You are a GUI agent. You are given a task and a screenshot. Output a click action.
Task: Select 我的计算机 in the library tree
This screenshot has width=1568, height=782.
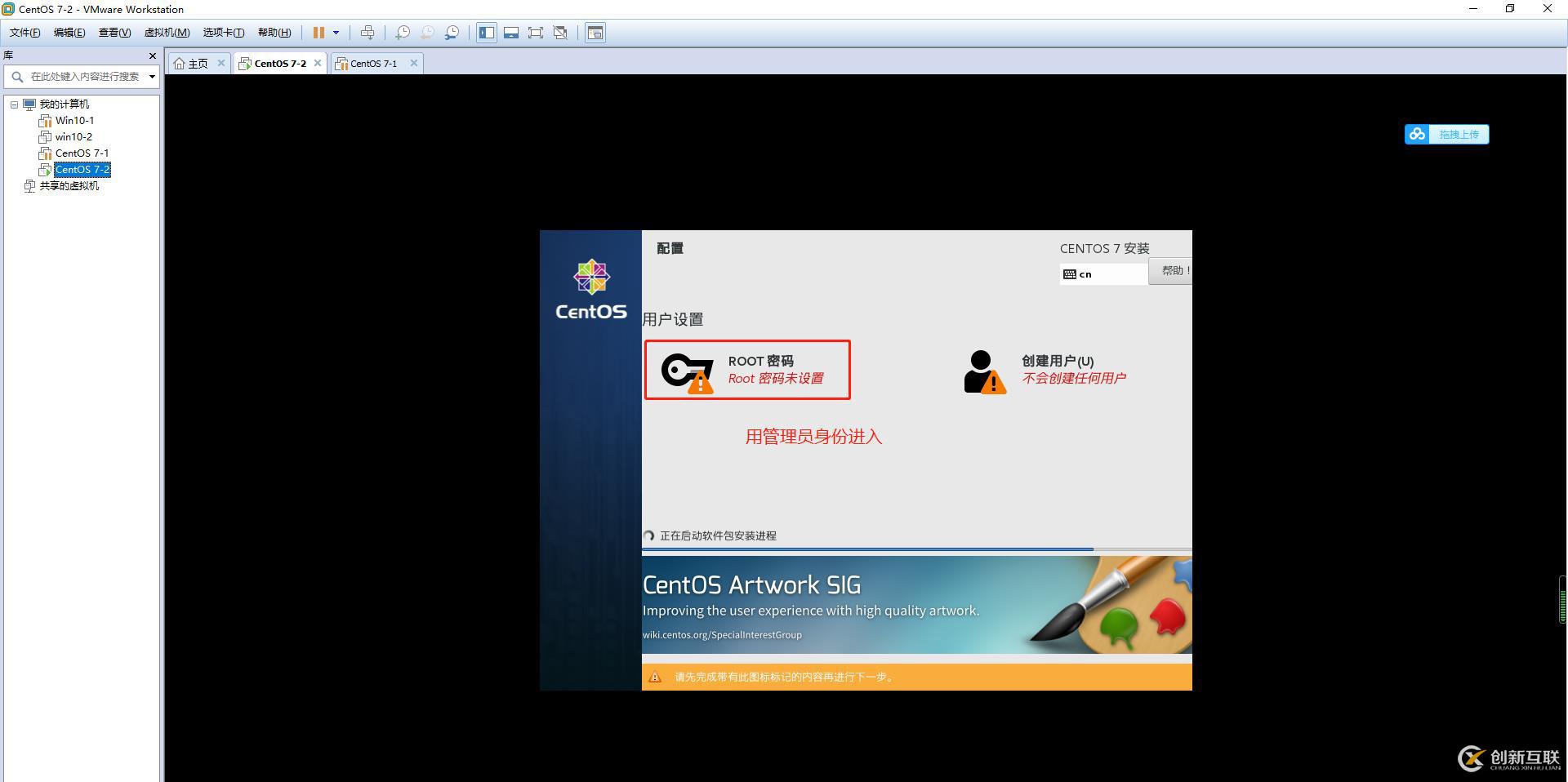[65, 104]
